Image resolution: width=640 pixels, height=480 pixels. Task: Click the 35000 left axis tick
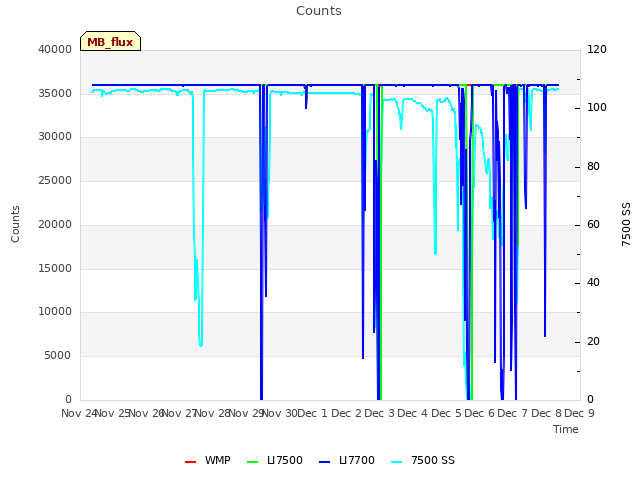click(55, 93)
